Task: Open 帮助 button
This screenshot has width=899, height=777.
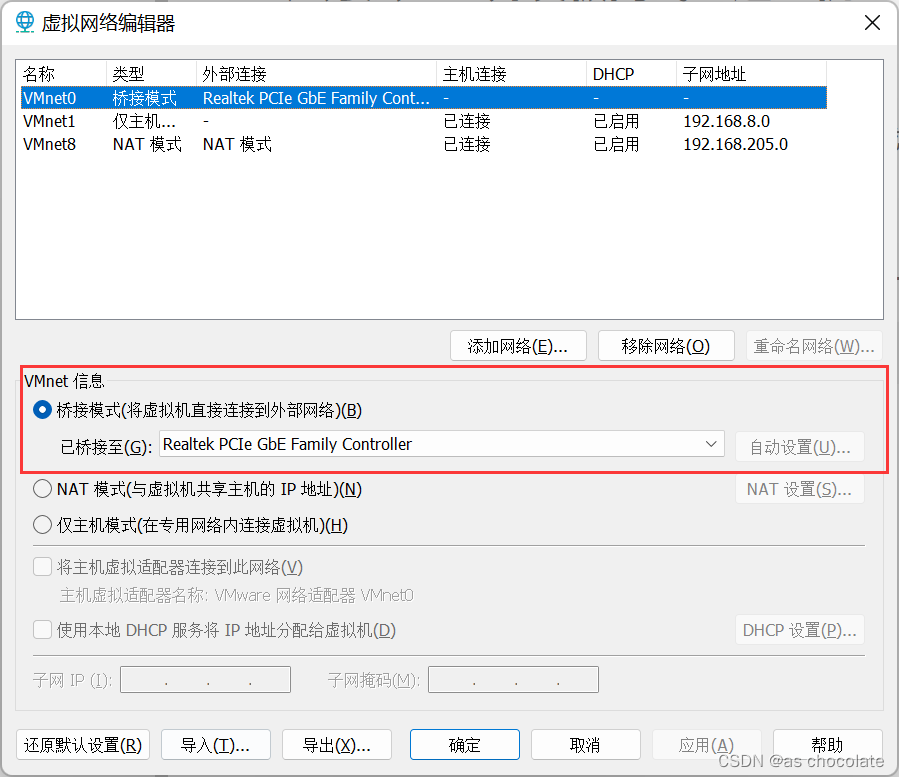Action: 828,745
